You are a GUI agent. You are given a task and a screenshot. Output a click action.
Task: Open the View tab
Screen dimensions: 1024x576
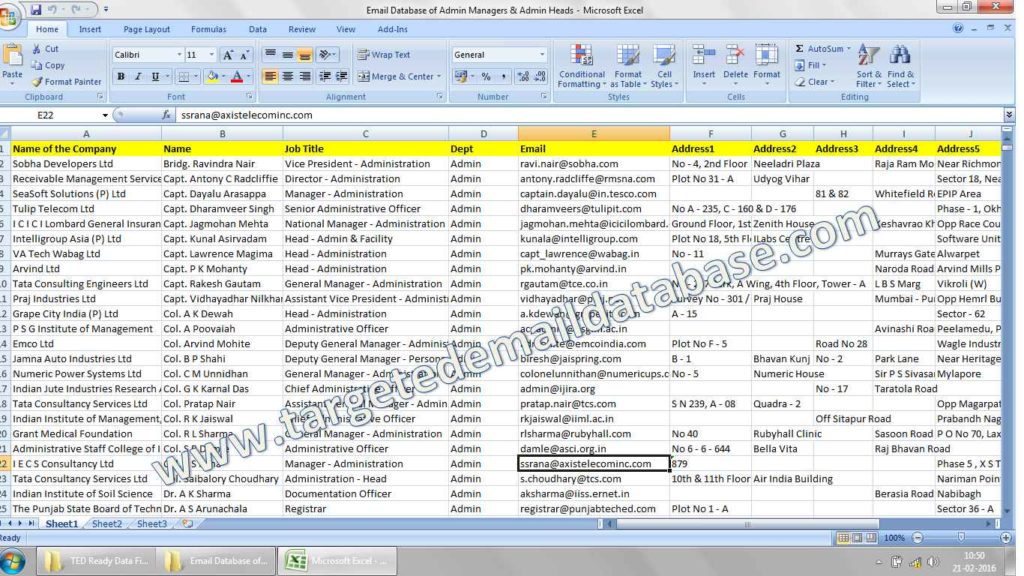pyautogui.click(x=345, y=29)
